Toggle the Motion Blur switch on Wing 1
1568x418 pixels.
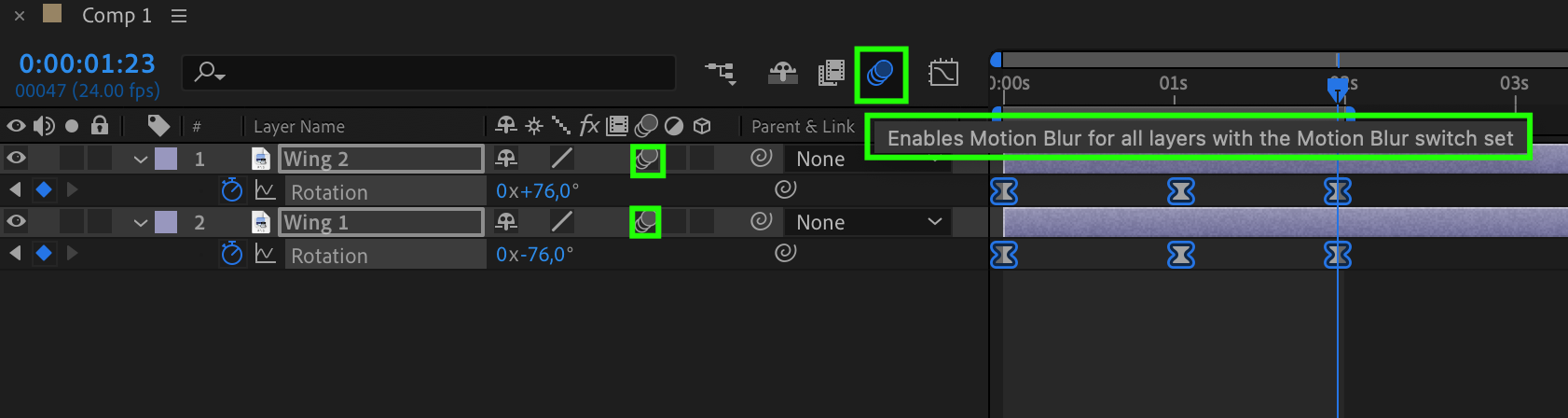tap(645, 222)
